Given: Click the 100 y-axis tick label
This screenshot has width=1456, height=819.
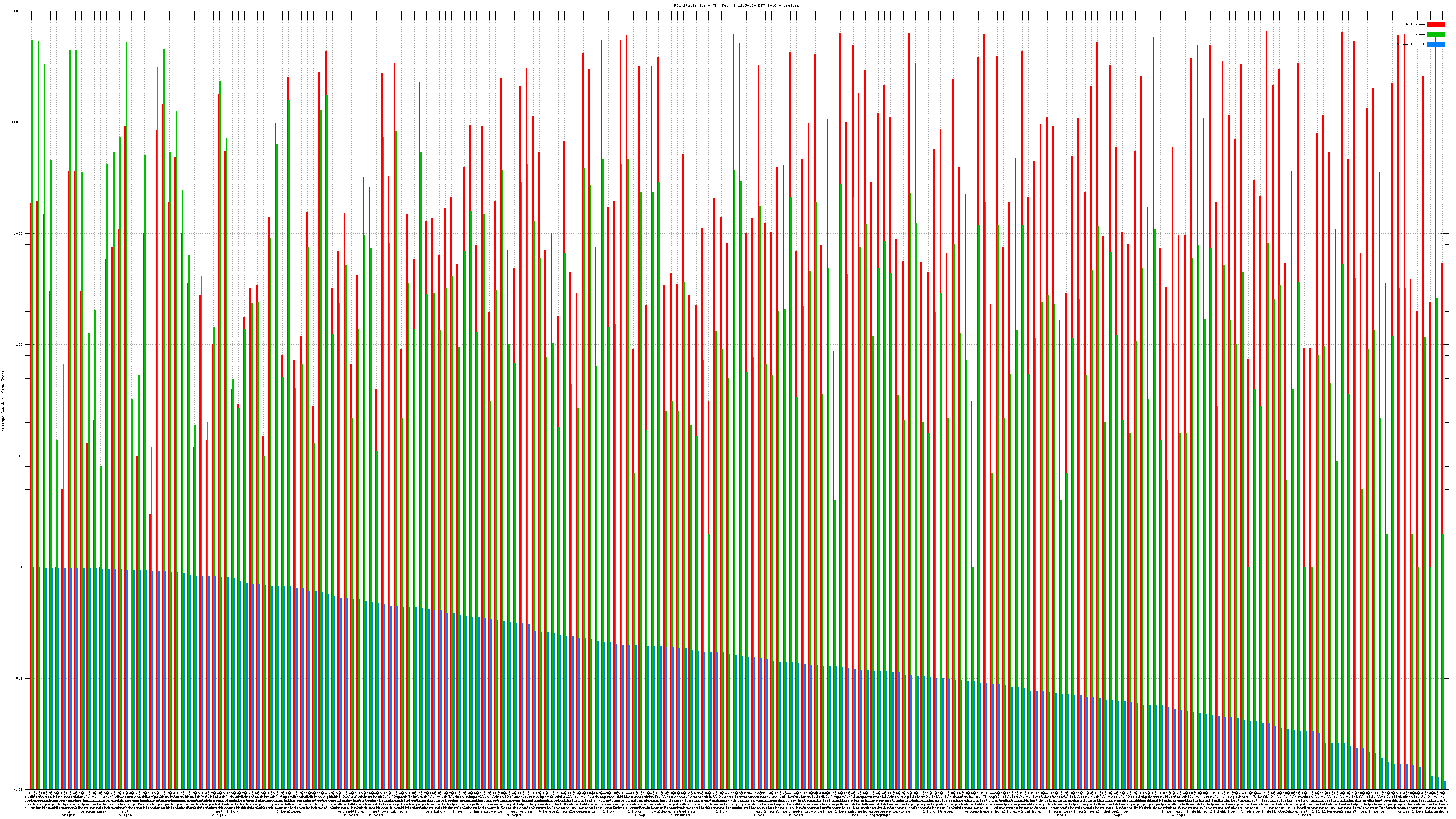Looking at the screenshot, I should tap(20, 345).
